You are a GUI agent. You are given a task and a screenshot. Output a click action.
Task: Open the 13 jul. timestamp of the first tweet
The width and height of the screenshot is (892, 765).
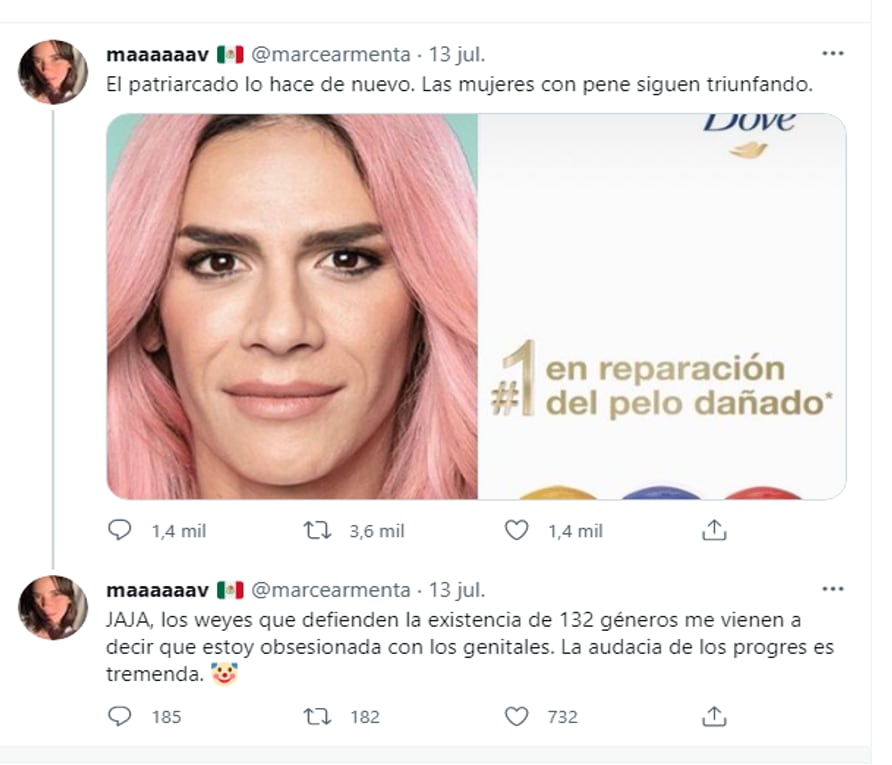(457, 55)
